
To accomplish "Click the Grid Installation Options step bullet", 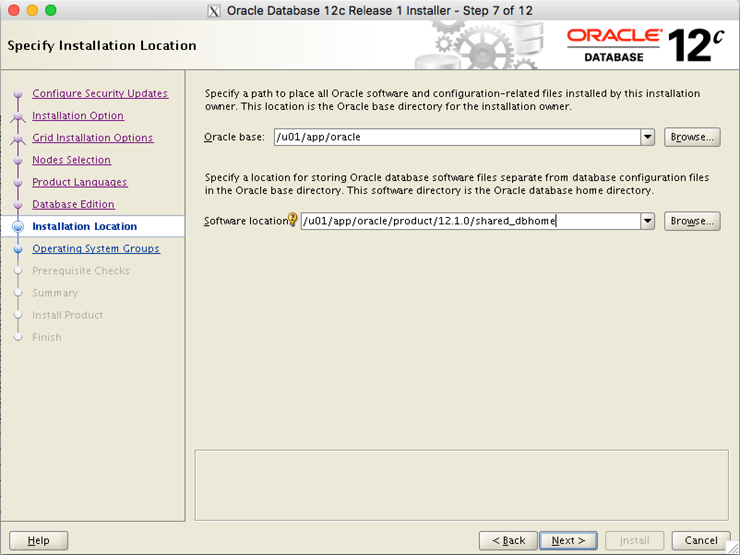I will (x=18, y=138).
